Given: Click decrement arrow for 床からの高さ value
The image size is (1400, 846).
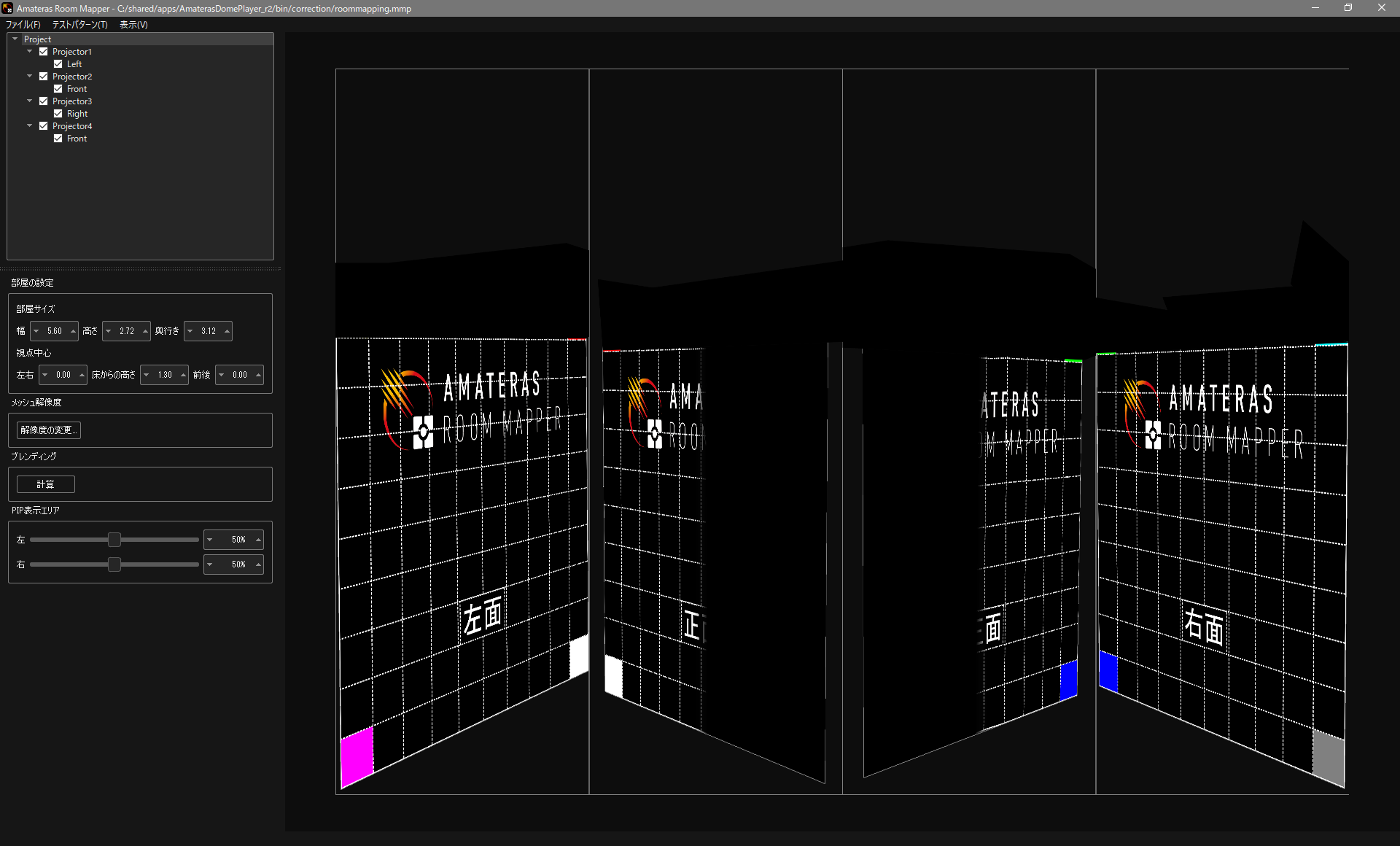Looking at the screenshot, I should tap(147, 375).
